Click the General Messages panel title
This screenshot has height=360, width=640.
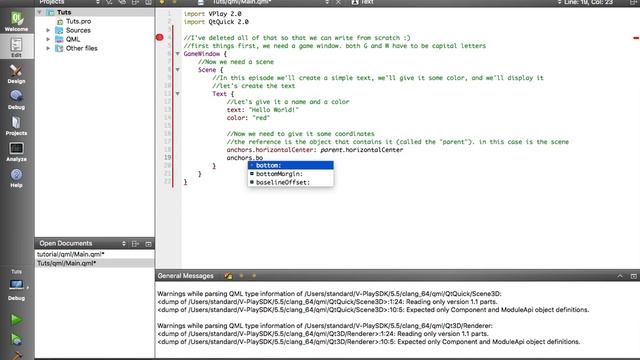pos(186,276)
